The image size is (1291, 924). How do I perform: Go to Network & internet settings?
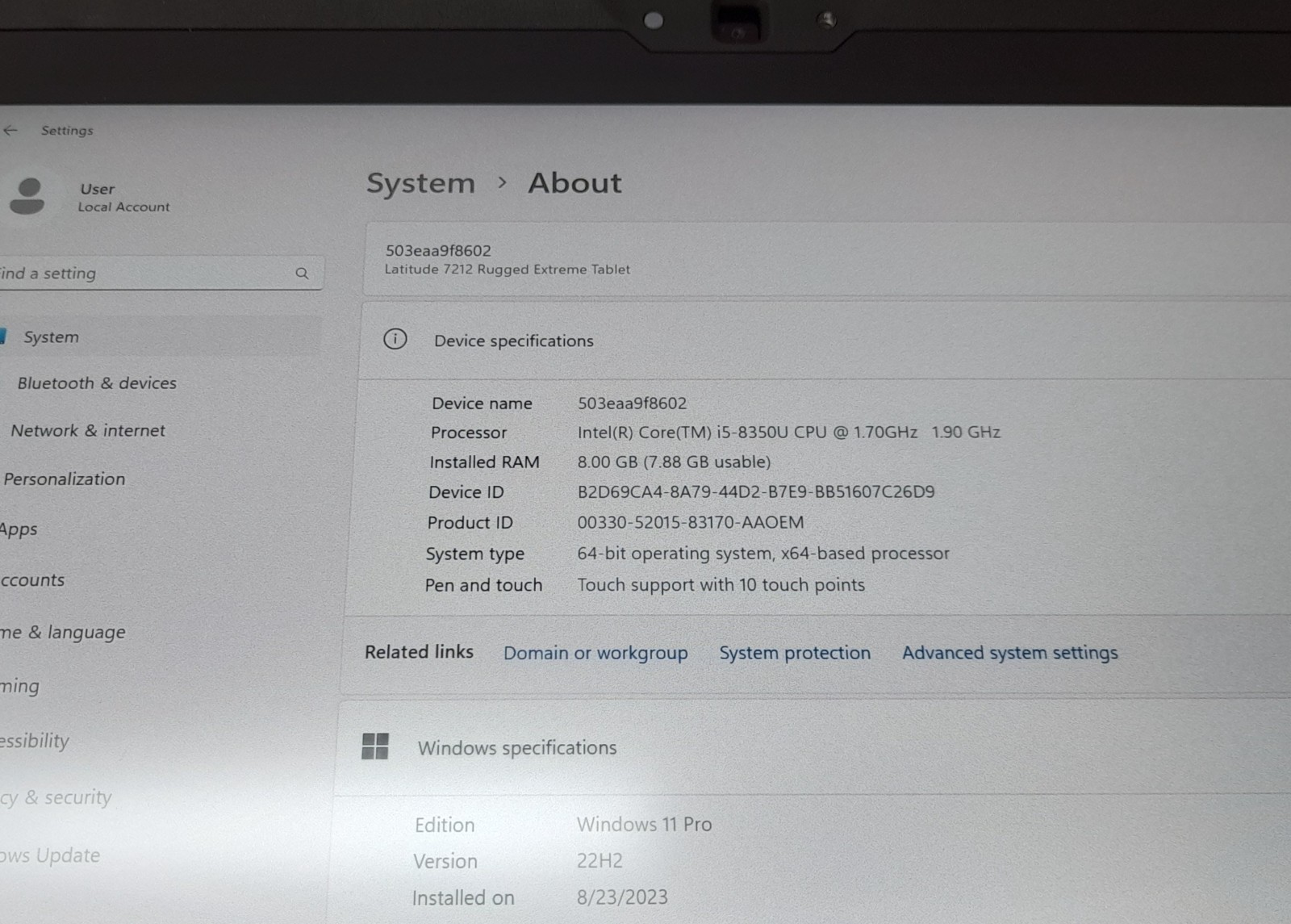point(88,431)
